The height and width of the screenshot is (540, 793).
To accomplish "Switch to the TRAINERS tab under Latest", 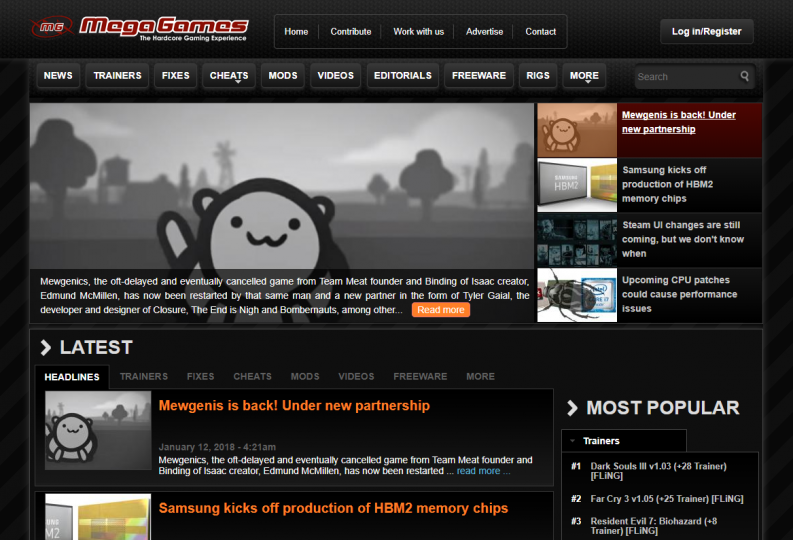I will tap(144, 377).
